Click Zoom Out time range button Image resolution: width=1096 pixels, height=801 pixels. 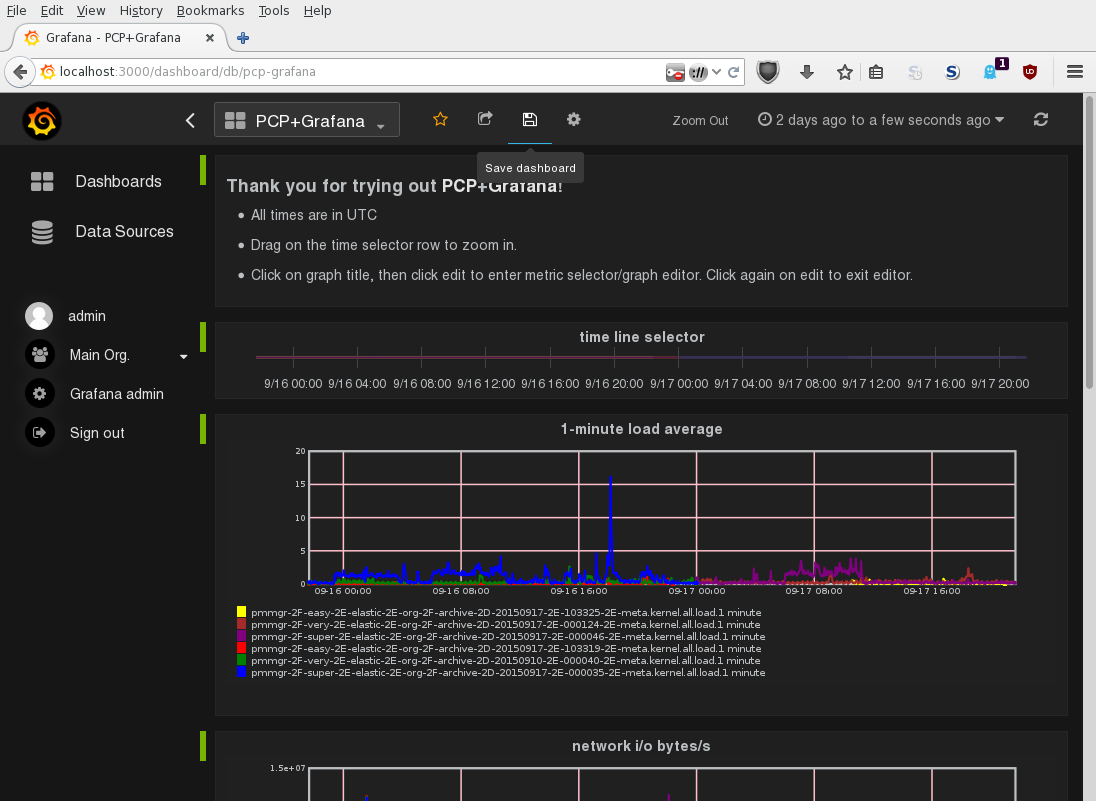pos(700,120)
